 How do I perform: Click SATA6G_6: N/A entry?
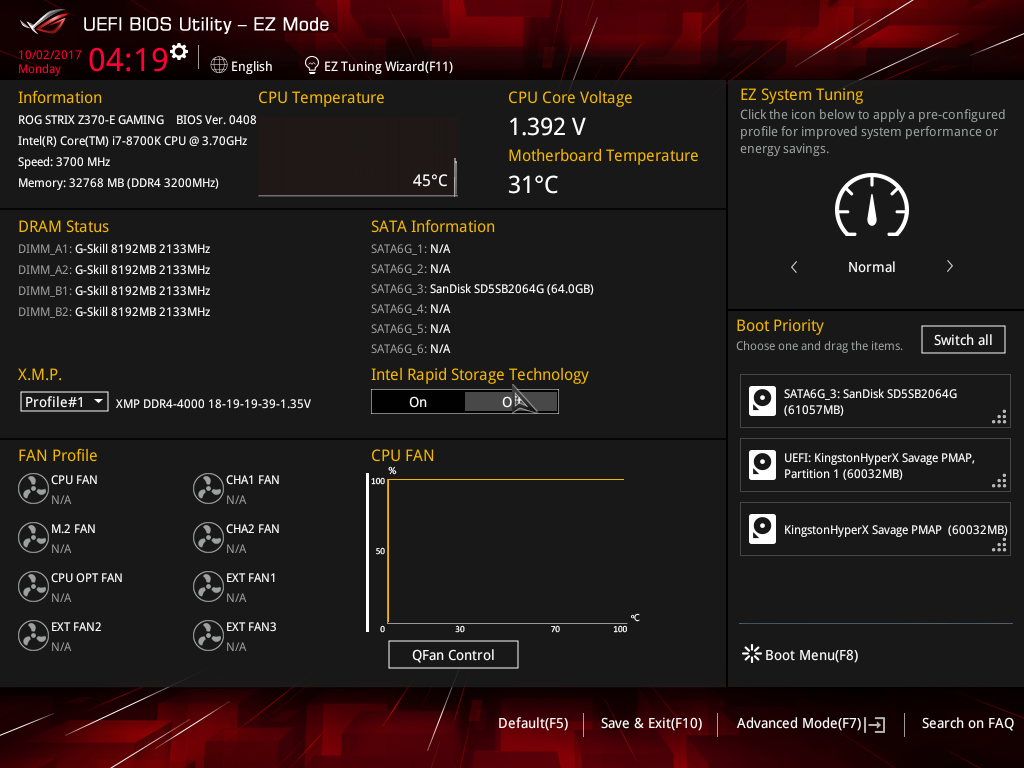click(411, 349)
